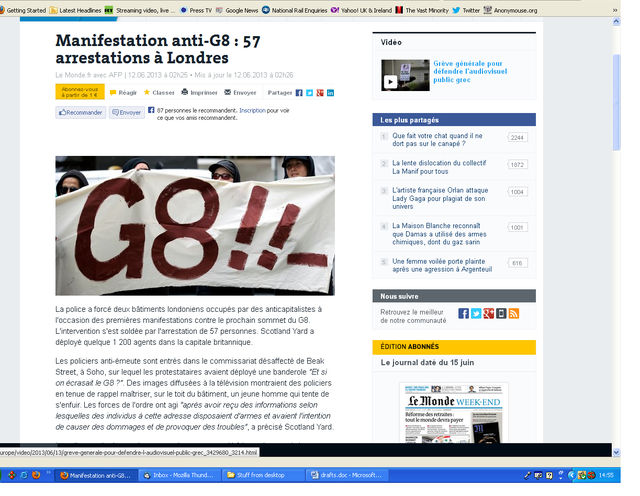Click the Facebook Recommander button
Screen dimensions: 640x496
[81, 113]
